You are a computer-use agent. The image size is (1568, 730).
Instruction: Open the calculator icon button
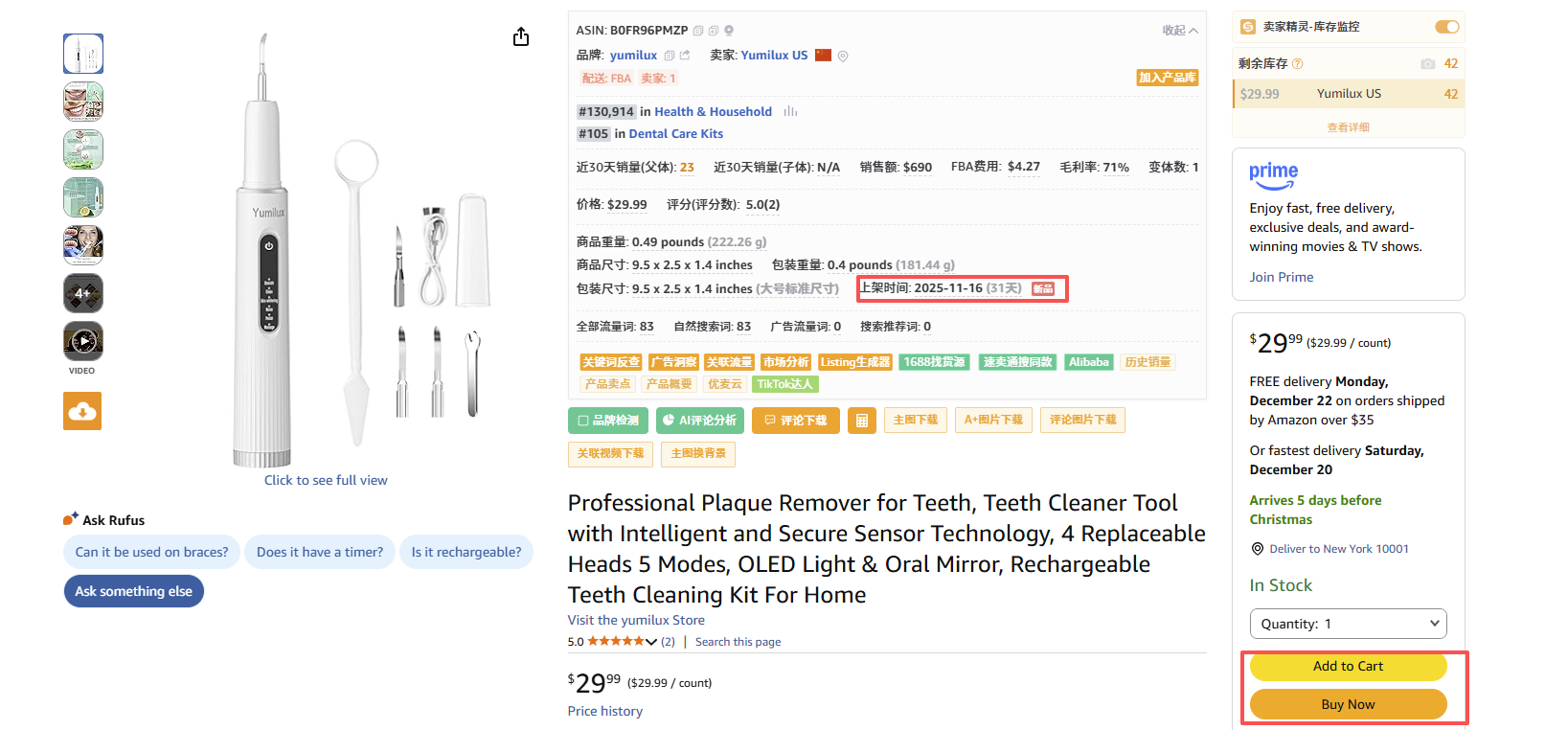[x=862, y=421]
